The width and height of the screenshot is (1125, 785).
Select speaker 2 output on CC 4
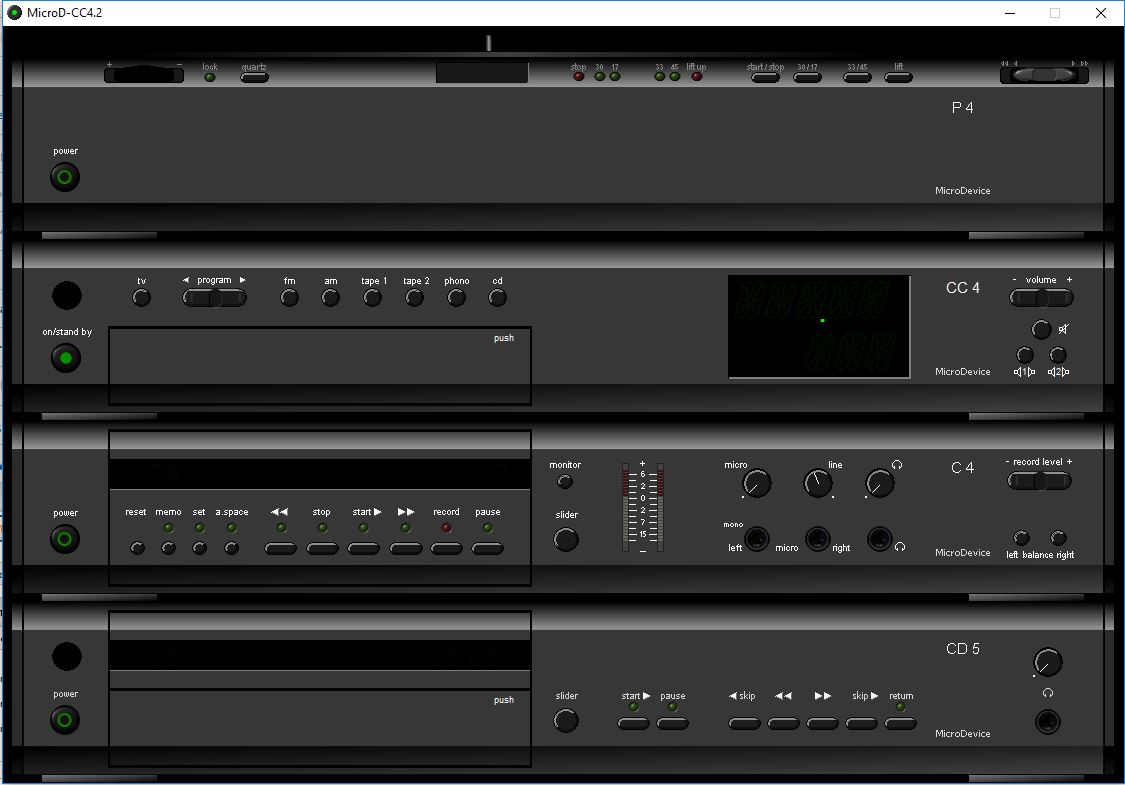pyautogui.click(x=1058, y=355)
